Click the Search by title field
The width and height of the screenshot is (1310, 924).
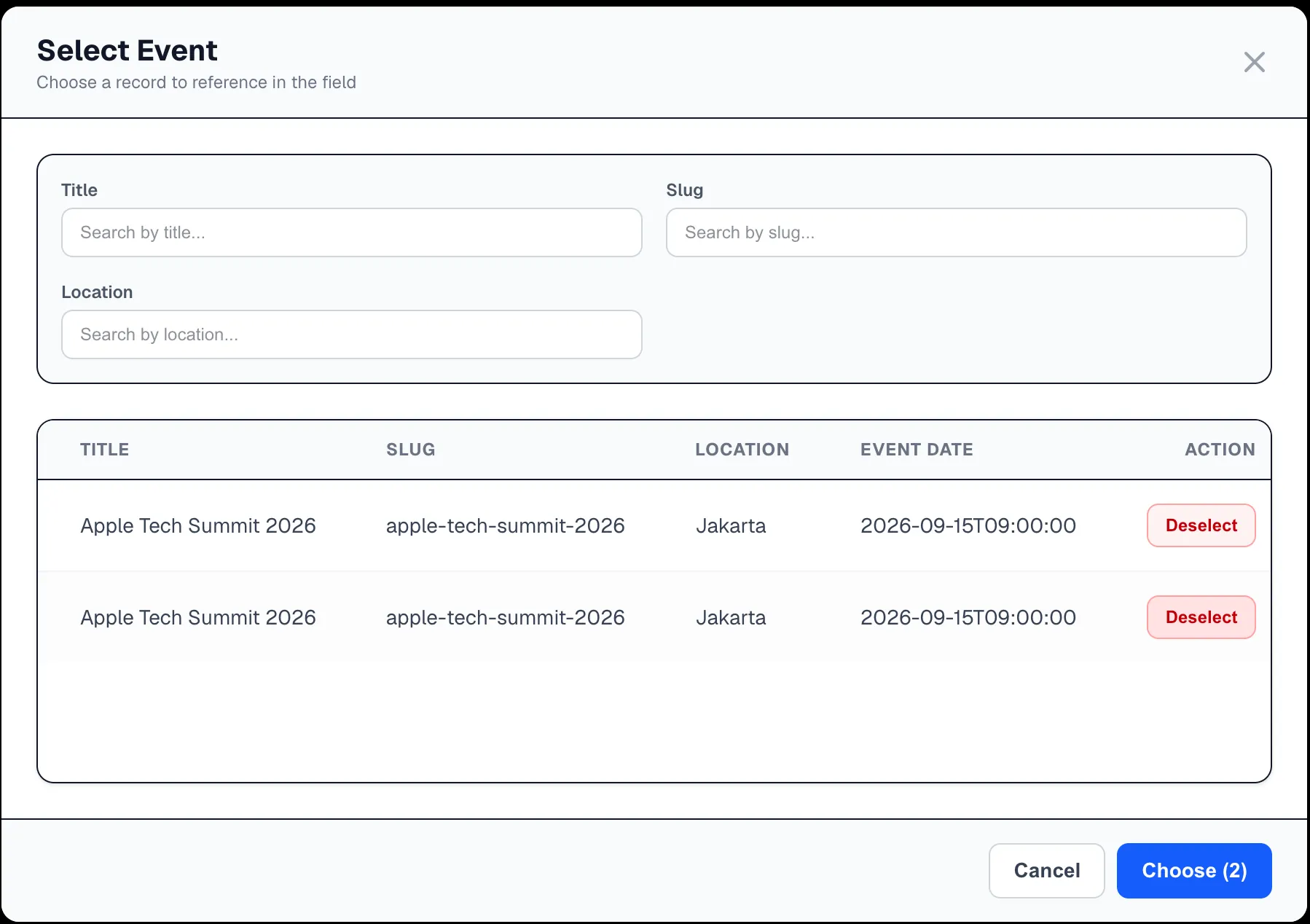point(352,232)
